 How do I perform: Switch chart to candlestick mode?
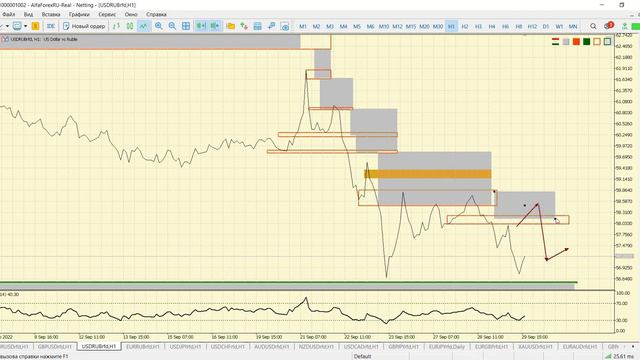click(130, 26)
